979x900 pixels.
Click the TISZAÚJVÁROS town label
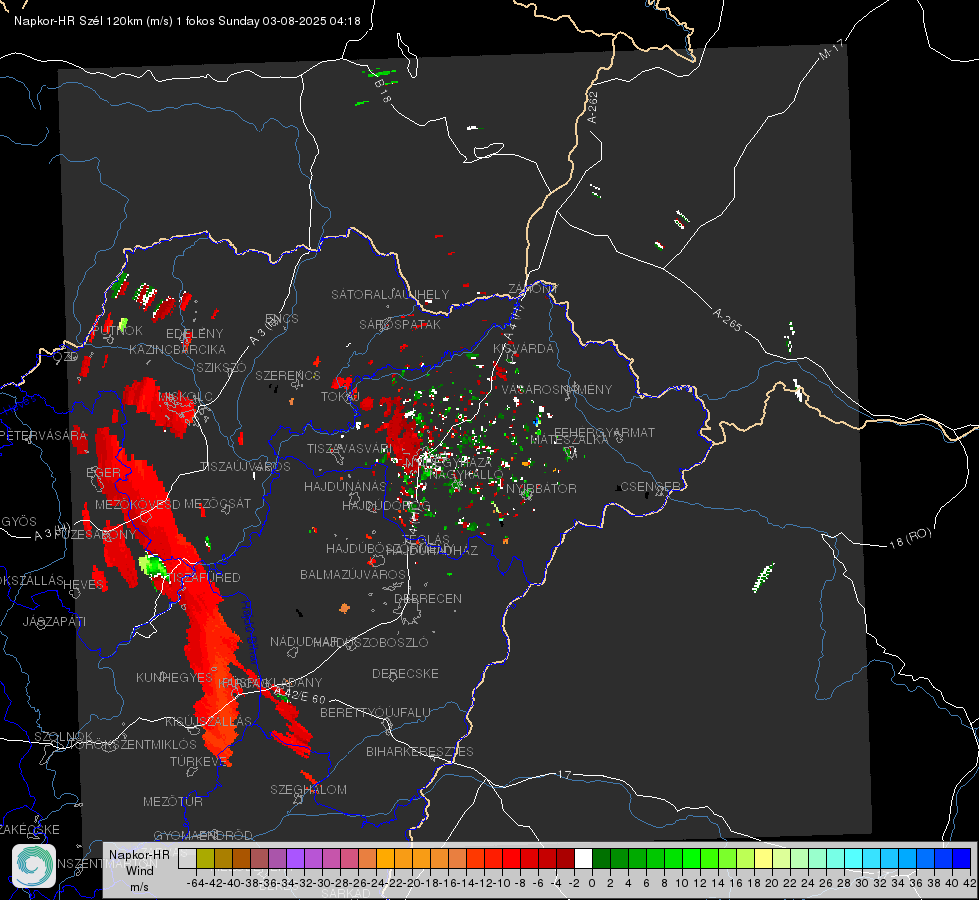(245, 467)
